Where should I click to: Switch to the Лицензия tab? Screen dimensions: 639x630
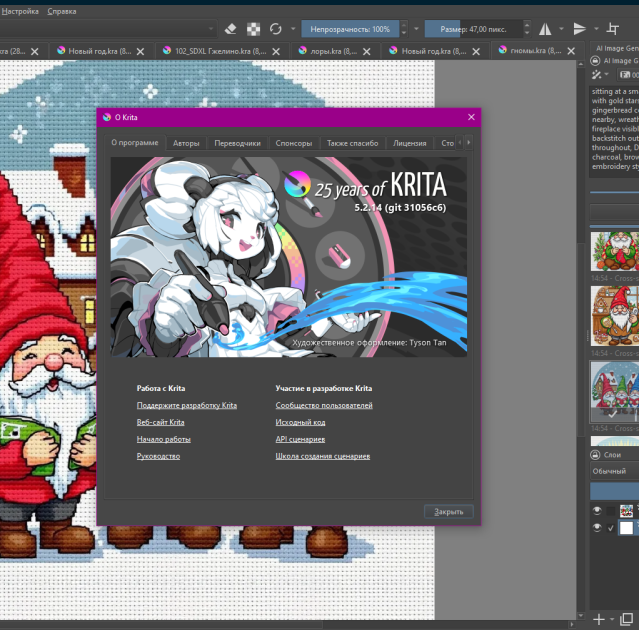(410, 143)
